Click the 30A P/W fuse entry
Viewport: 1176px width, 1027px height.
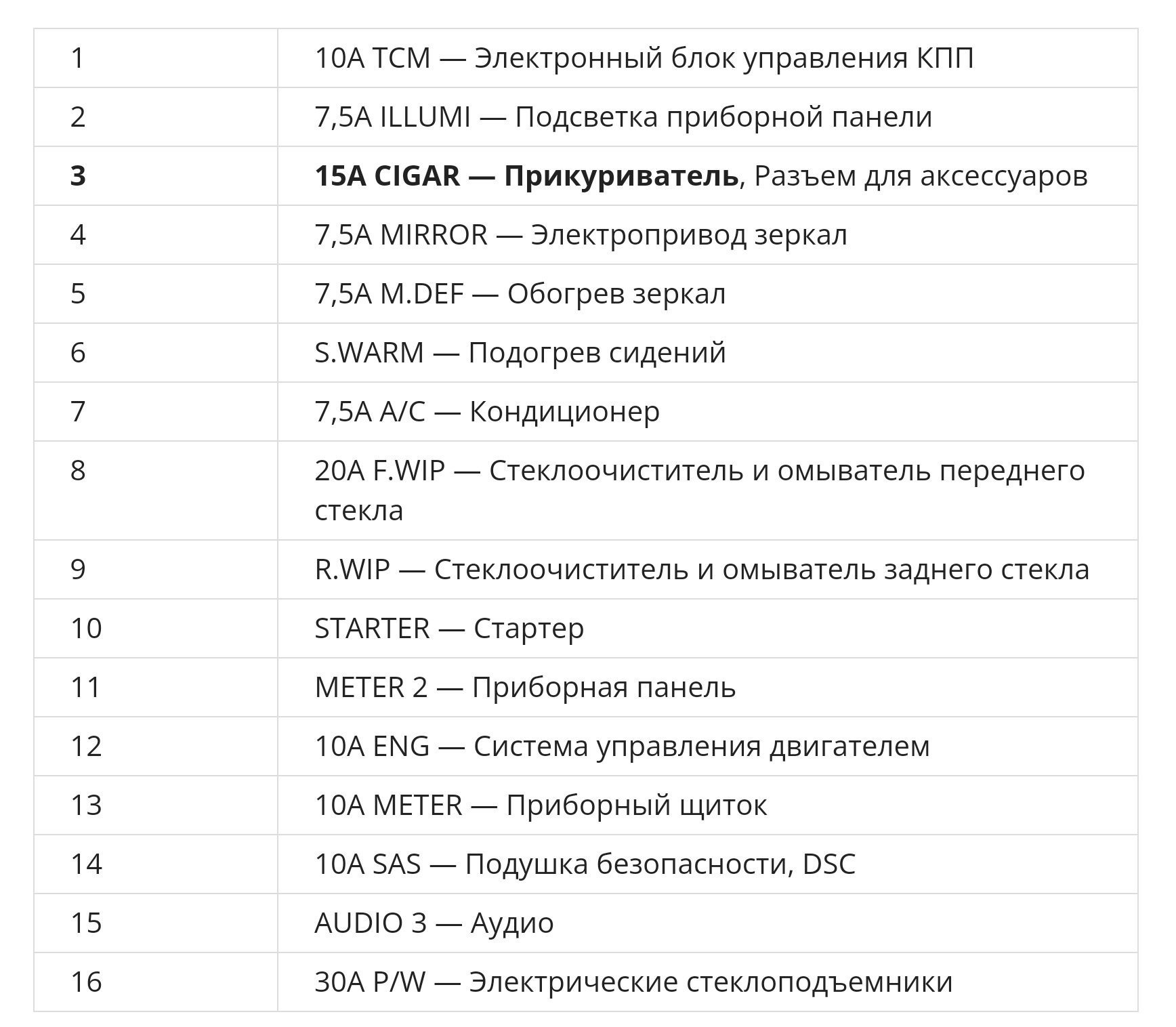[633, 982]
